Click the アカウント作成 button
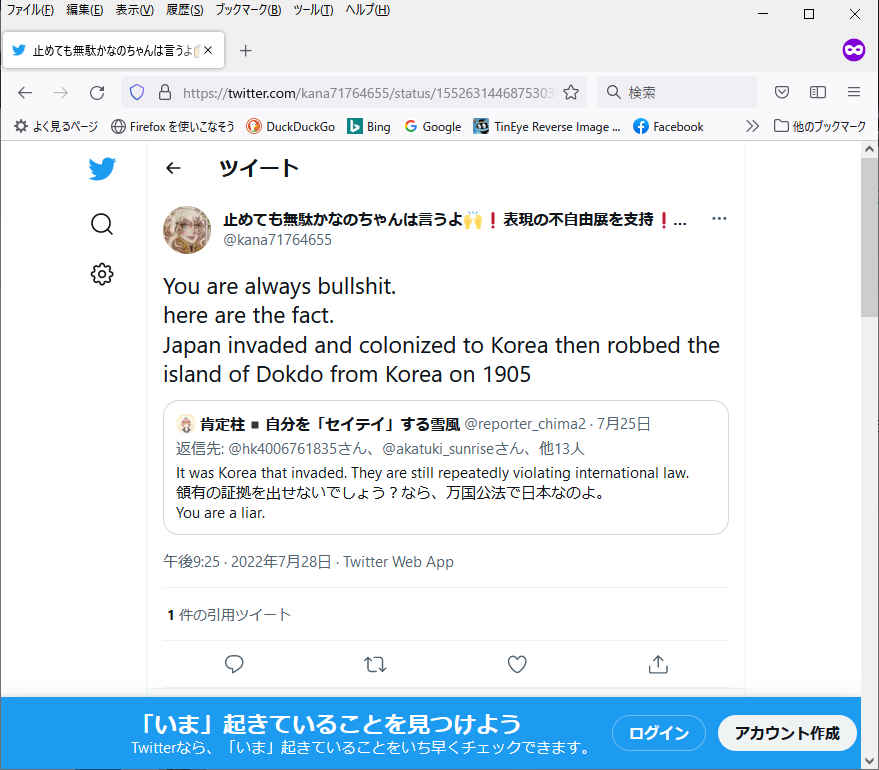Viewport: 879px width, 770px height. [787, 733]
